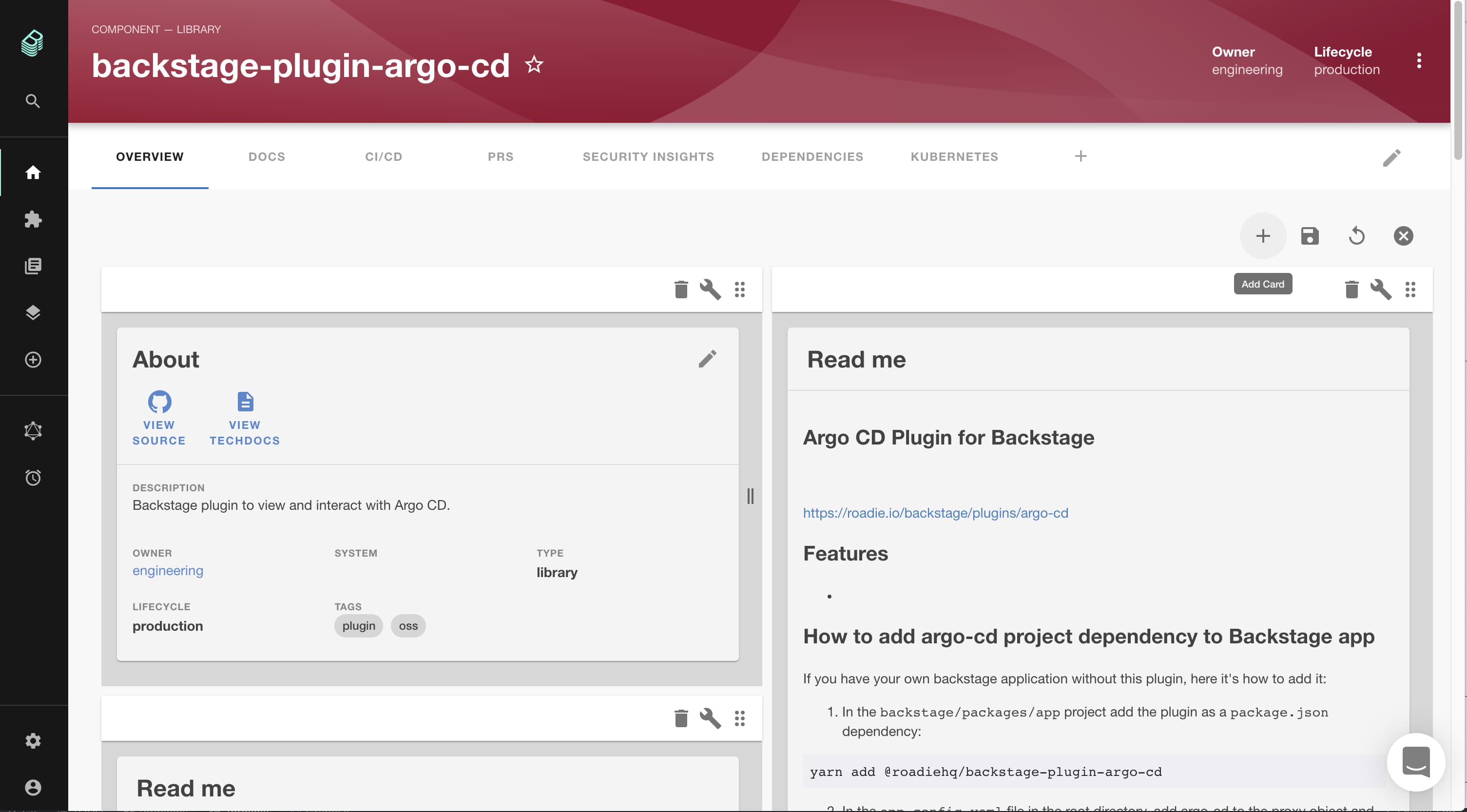Click the plugin tag in About card
The height and width of the screenshot is (812, 1467).
pyautogui.click(x=358, y=625)
